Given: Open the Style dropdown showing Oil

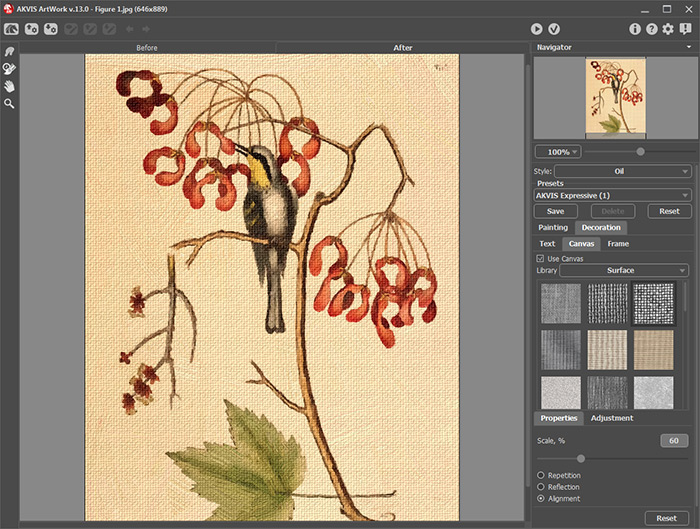Looking at the screenshot, I should [x=623, y=171].
